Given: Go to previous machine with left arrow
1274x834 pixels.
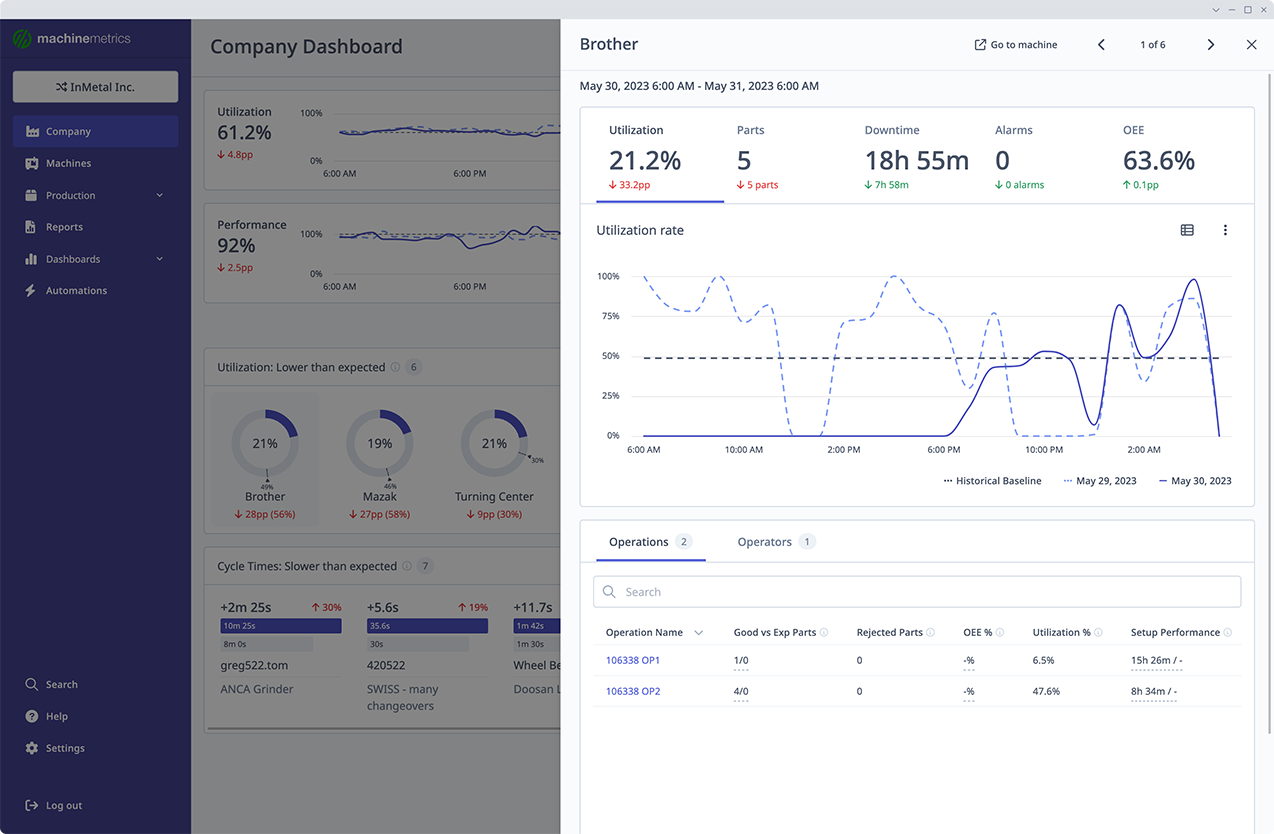Looking at the screenshot, I should [1101, 45].
